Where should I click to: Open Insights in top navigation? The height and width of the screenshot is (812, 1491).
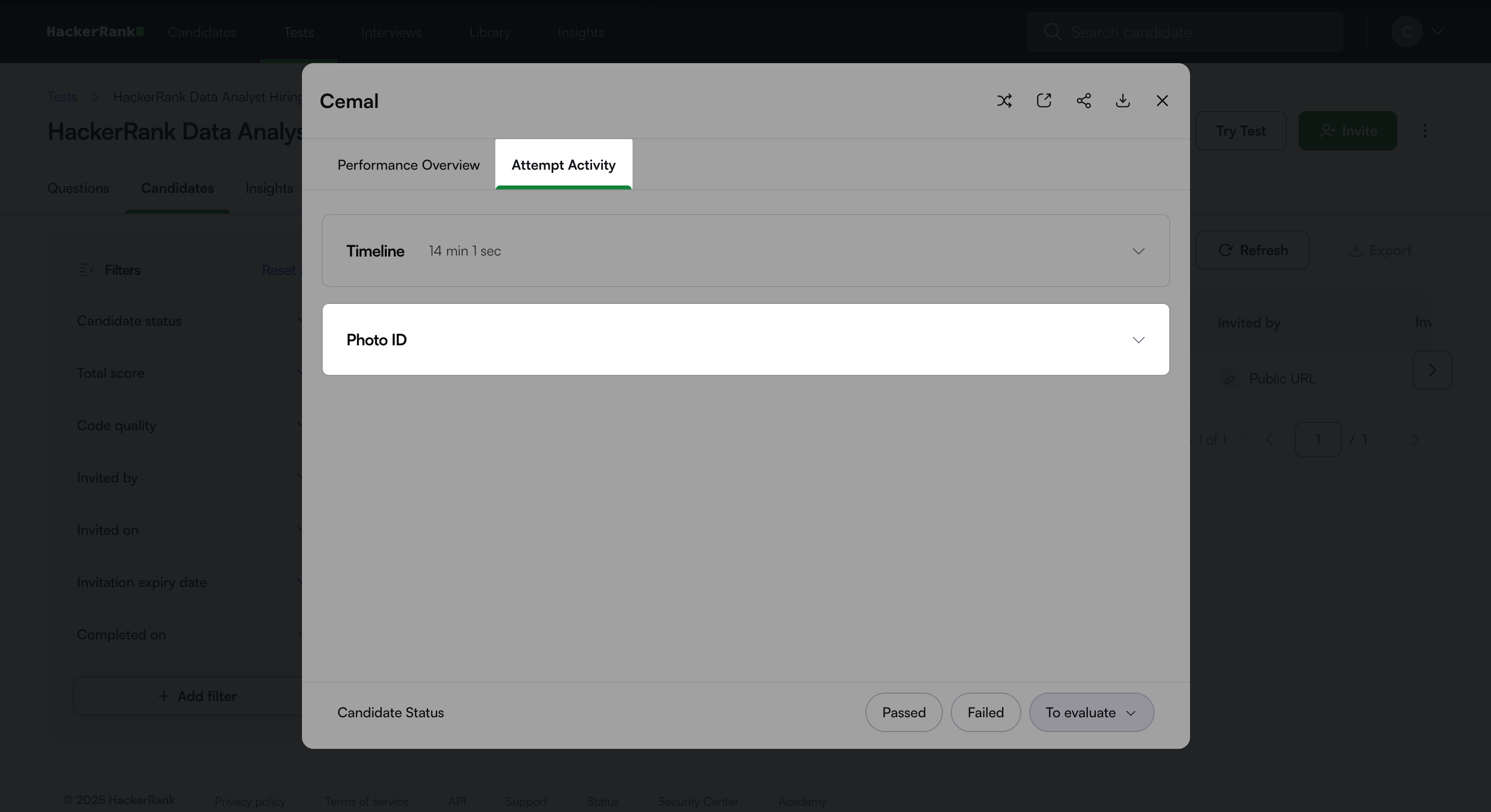coord(581,33)
